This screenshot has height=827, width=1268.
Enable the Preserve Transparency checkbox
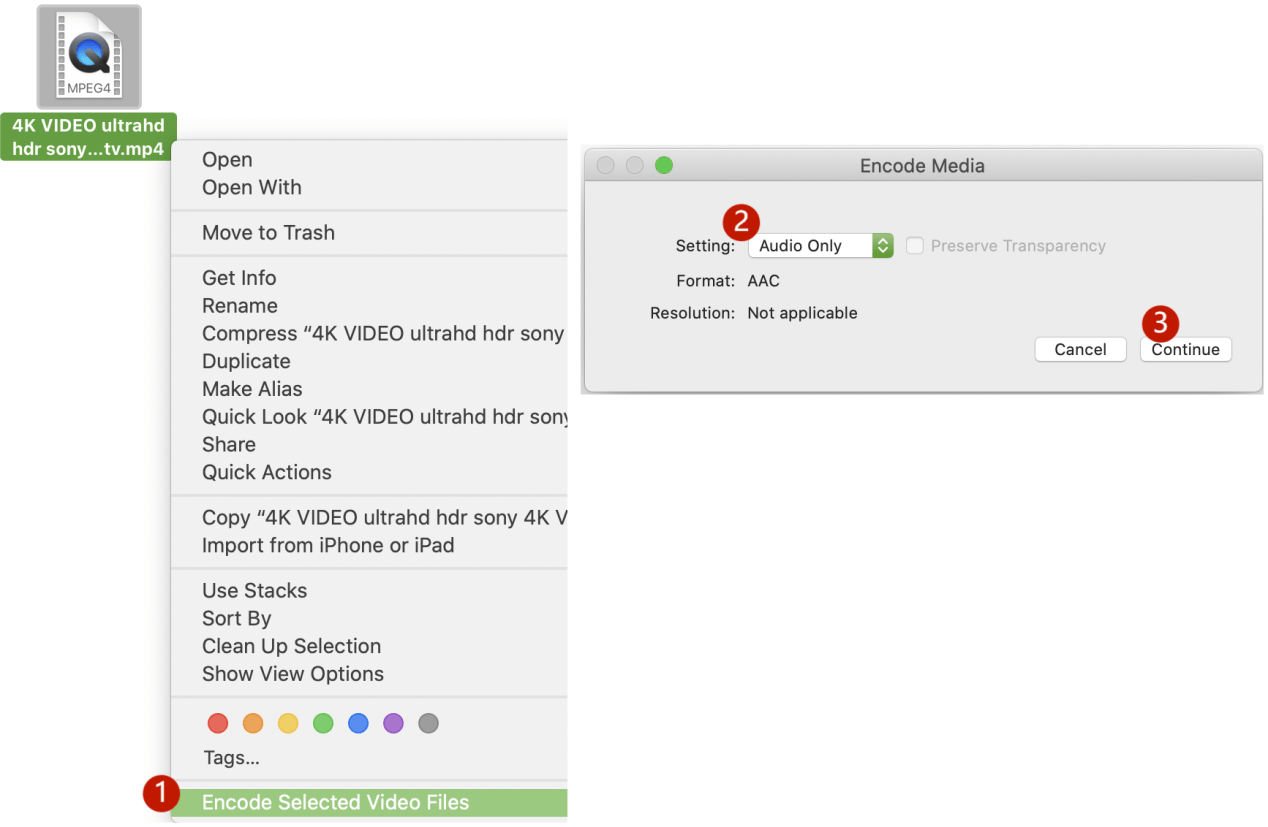(914, 246)
